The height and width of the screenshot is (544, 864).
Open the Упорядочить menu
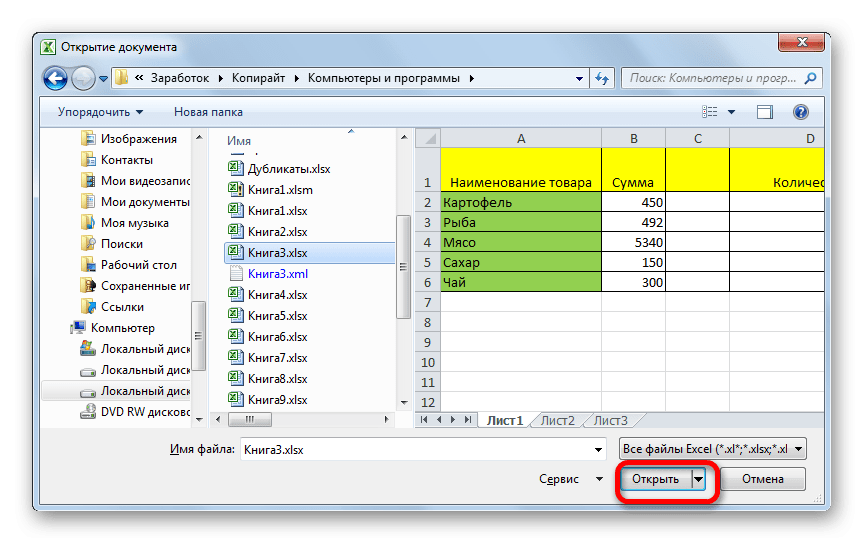click(100, 112)
